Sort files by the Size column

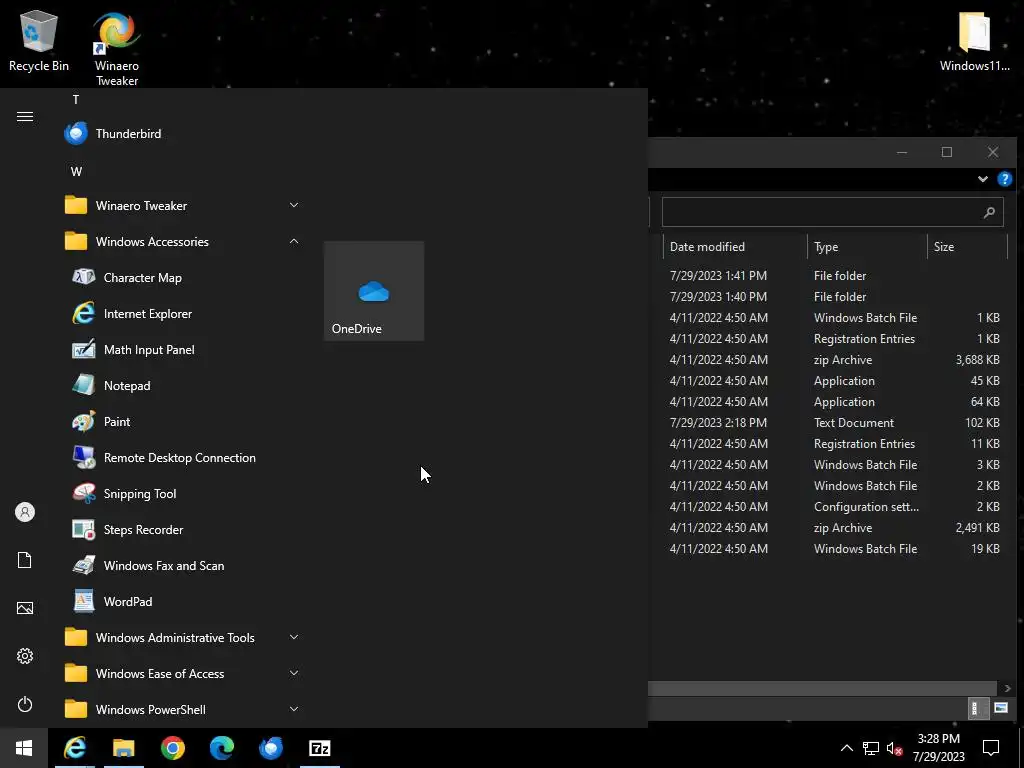pos(968,247)
